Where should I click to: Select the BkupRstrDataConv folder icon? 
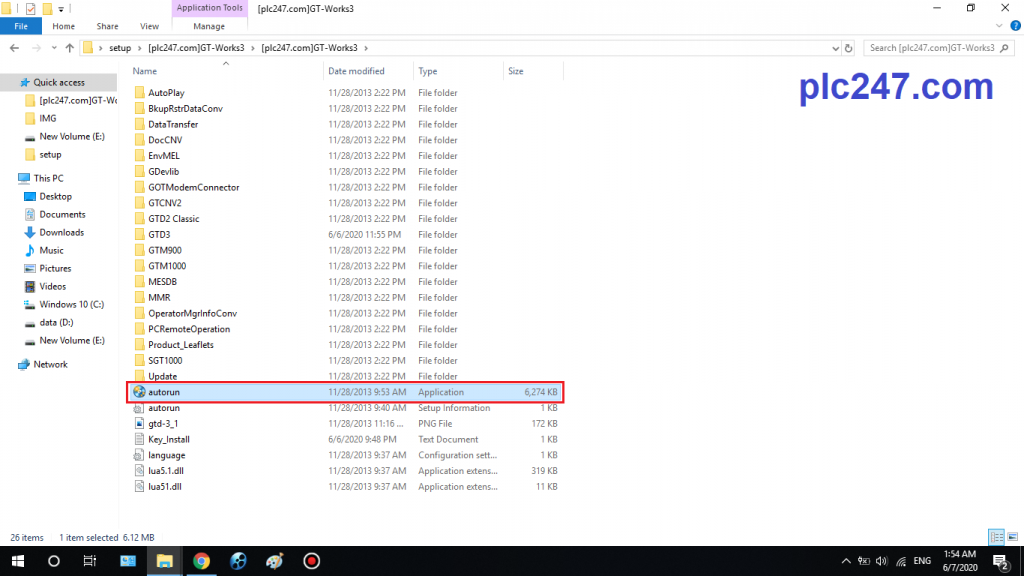[x=139, y=108]
